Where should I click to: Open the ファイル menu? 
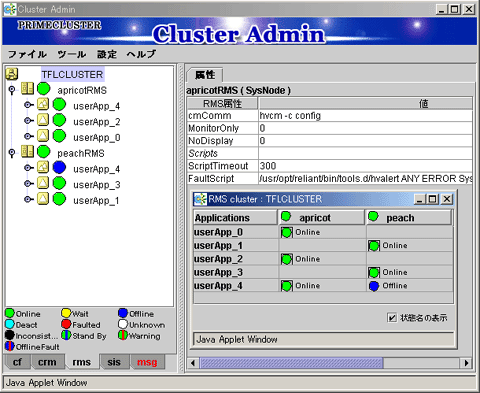click(x=27, y=54)
